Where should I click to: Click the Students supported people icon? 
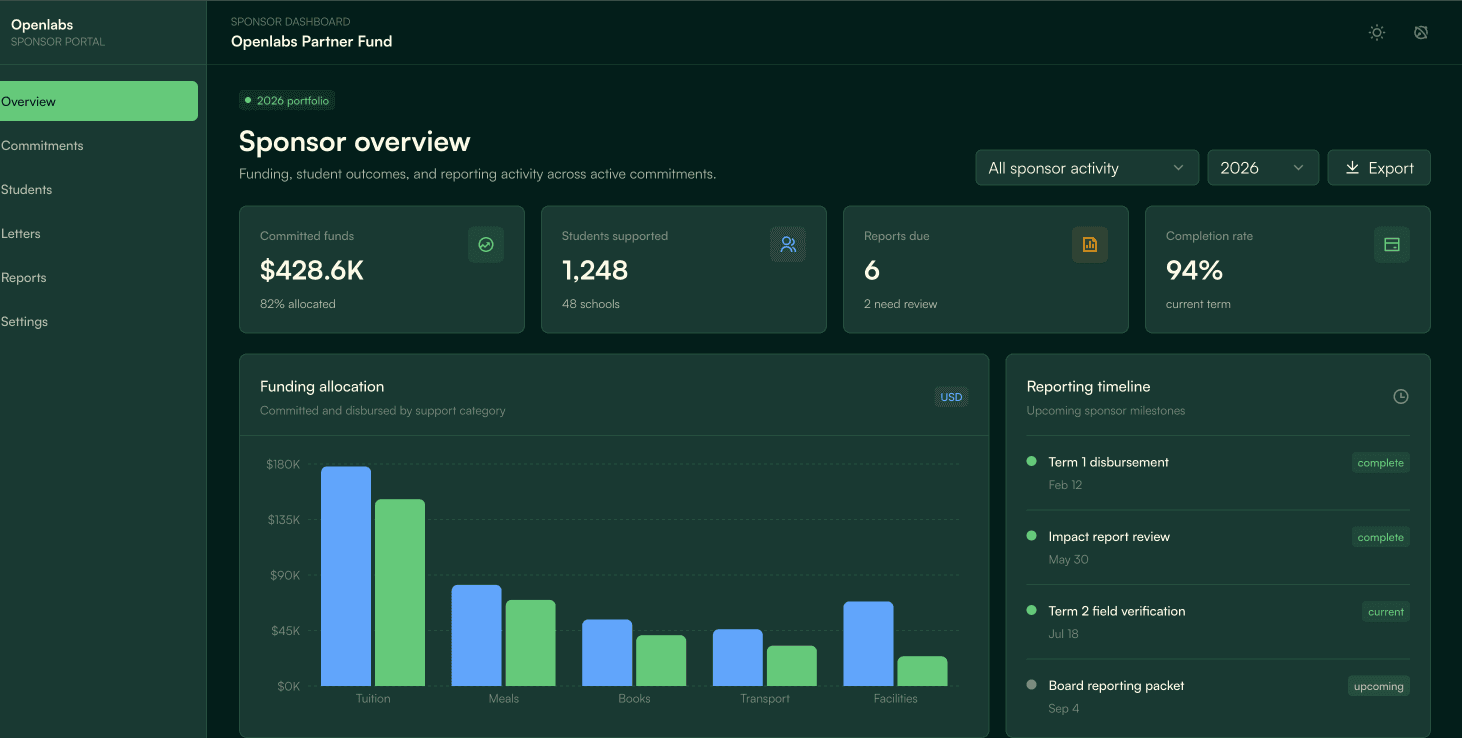coord(788,244)
